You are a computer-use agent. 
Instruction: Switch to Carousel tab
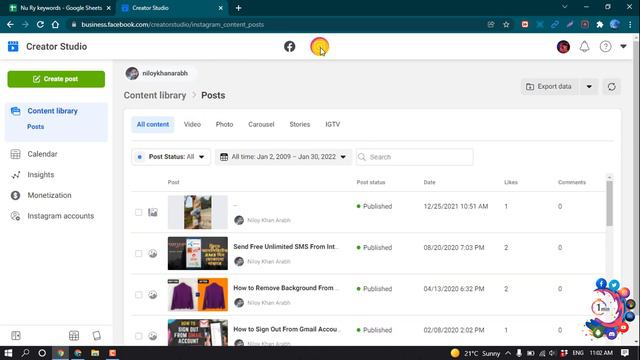[261, 124]
